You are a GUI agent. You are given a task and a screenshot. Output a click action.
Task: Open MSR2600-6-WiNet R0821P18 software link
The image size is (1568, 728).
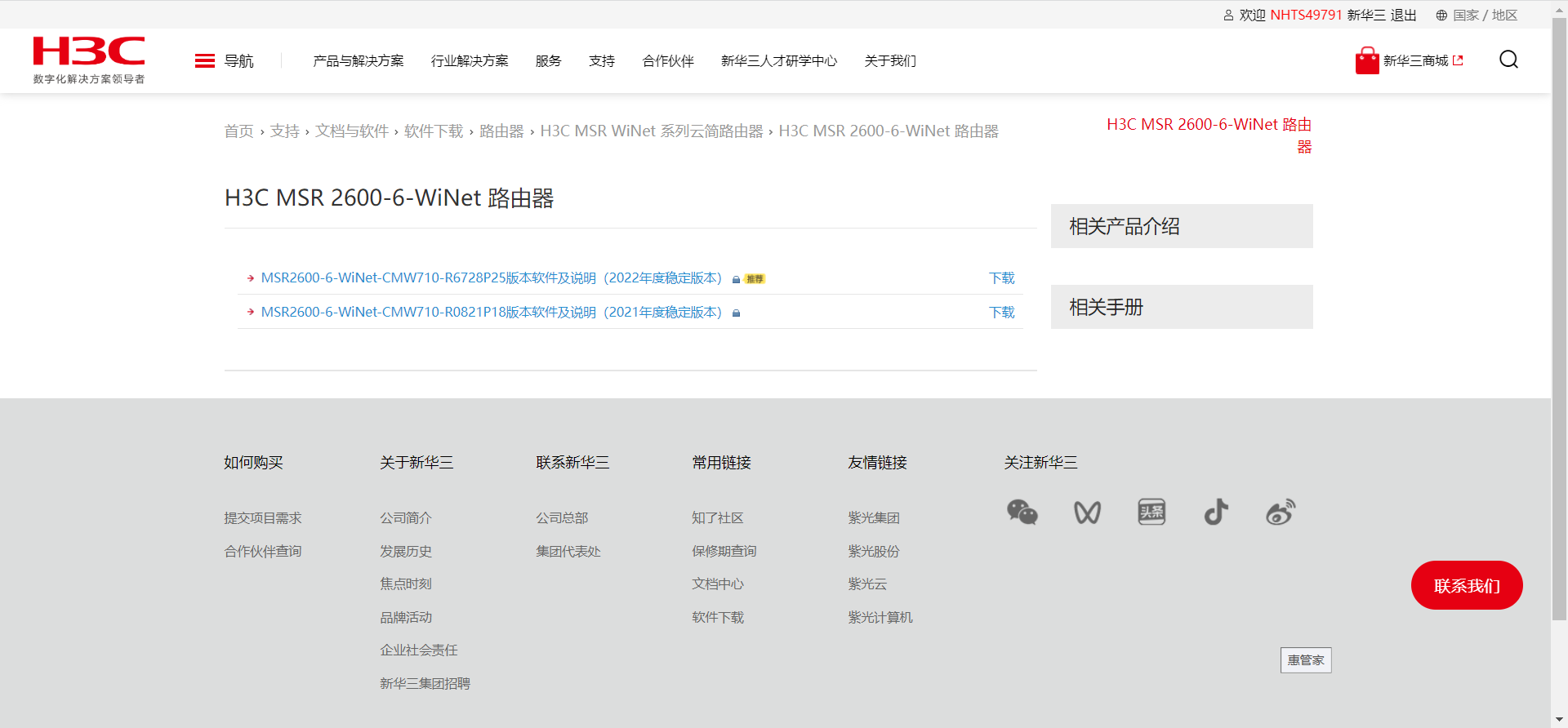point(492,313)
